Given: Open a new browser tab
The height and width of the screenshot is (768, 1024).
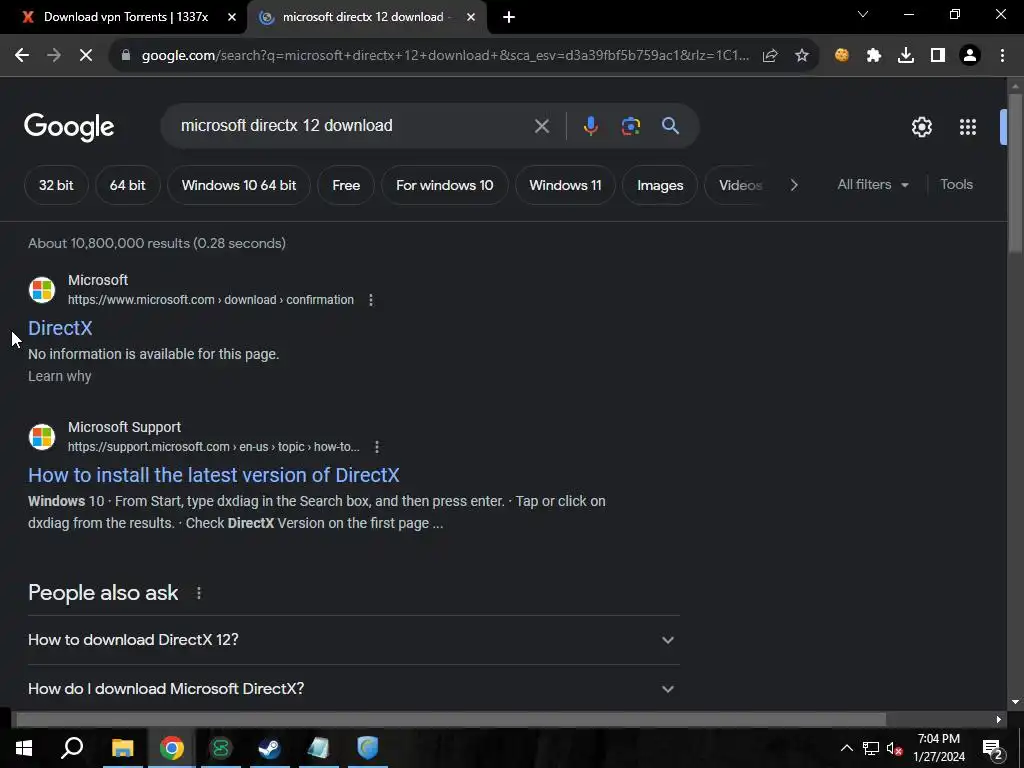Looking at the screenshot, I should click(x=509, y=18).
